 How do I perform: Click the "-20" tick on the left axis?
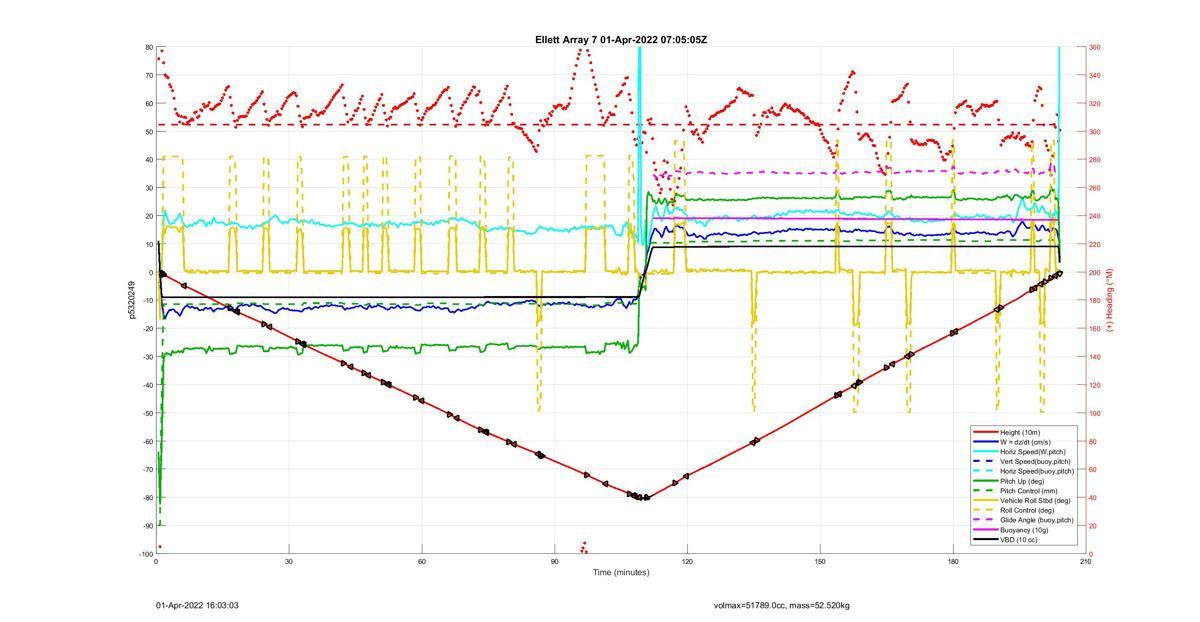pyautogui.click(x=148, y=329)
